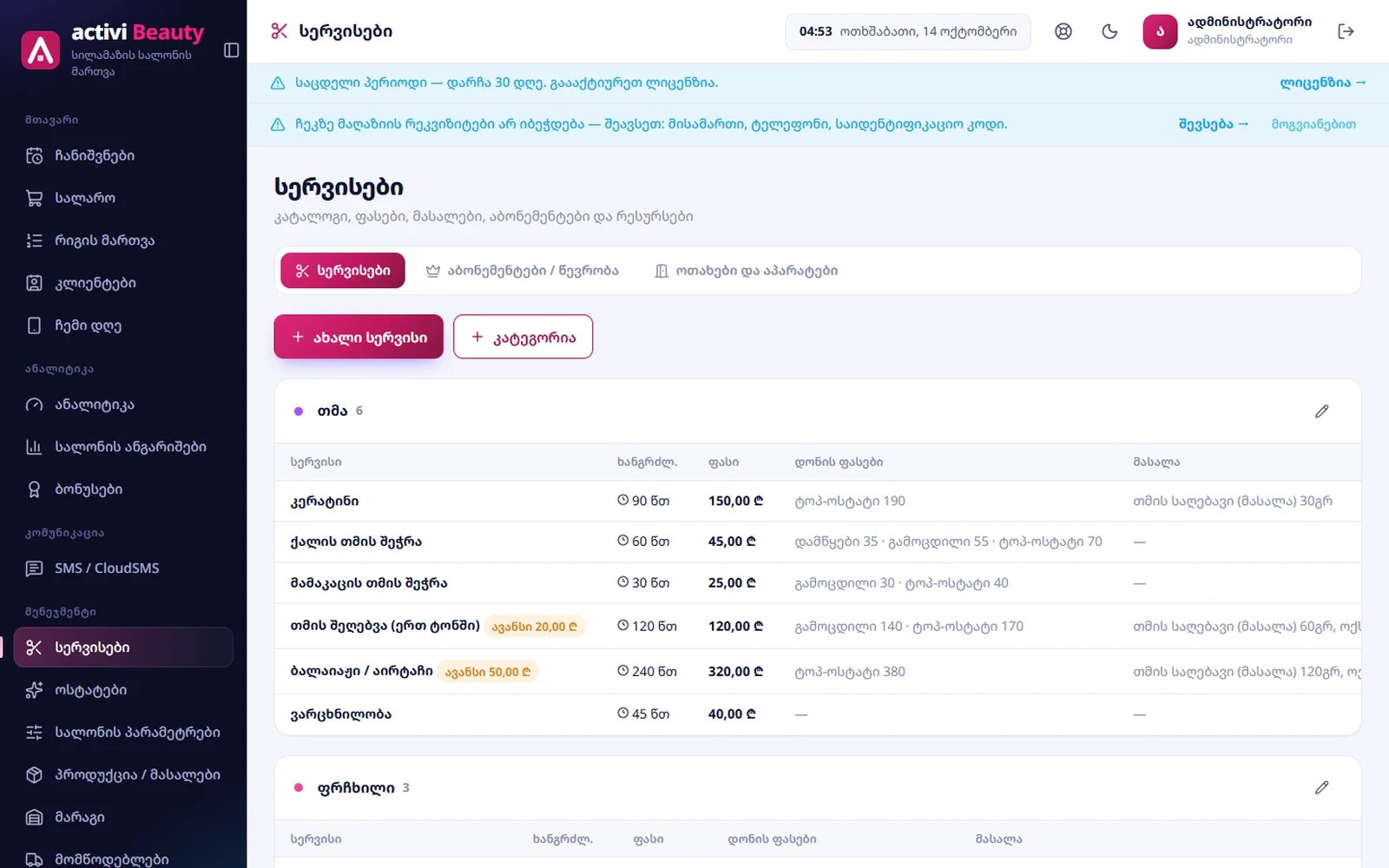
Task: Click the ავანსი 50,00 badge
Action: (488, 672)
